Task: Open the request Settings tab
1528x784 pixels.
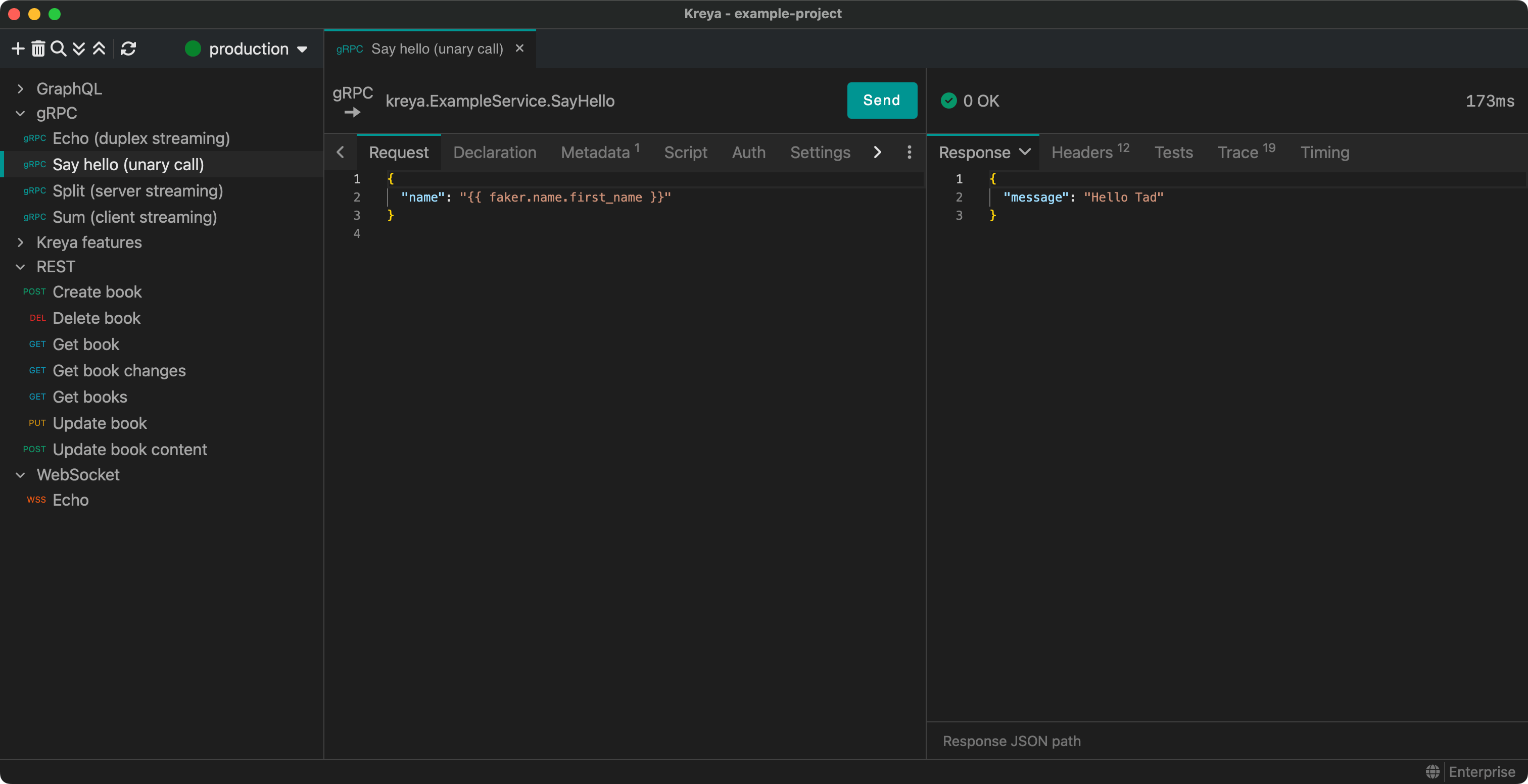Action: [821, 153]
